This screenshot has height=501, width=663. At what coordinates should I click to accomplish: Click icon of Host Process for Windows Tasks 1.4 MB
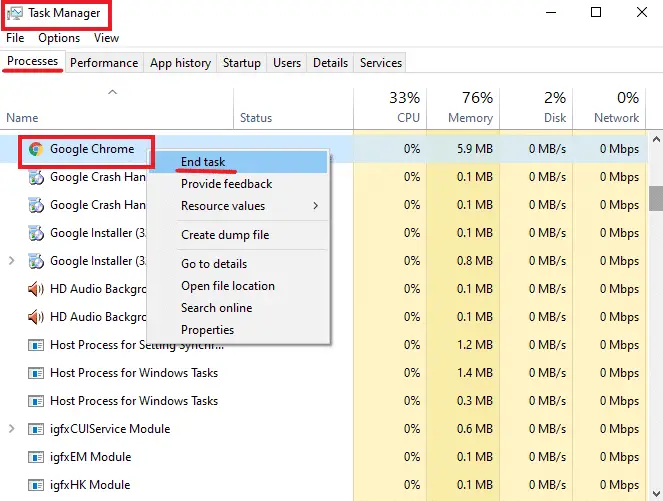36,373
